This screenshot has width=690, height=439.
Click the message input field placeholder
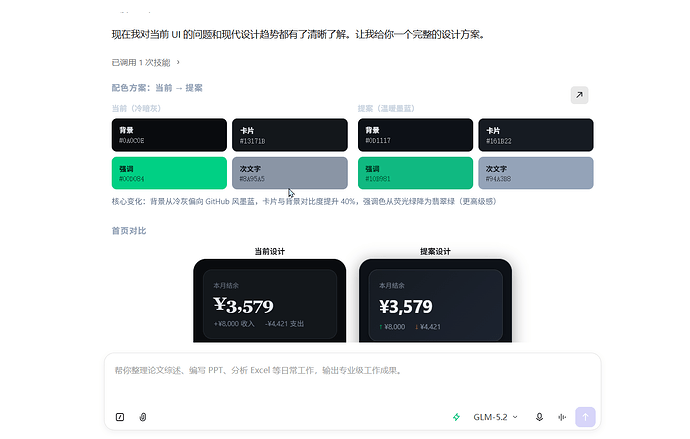coord(258,370)
